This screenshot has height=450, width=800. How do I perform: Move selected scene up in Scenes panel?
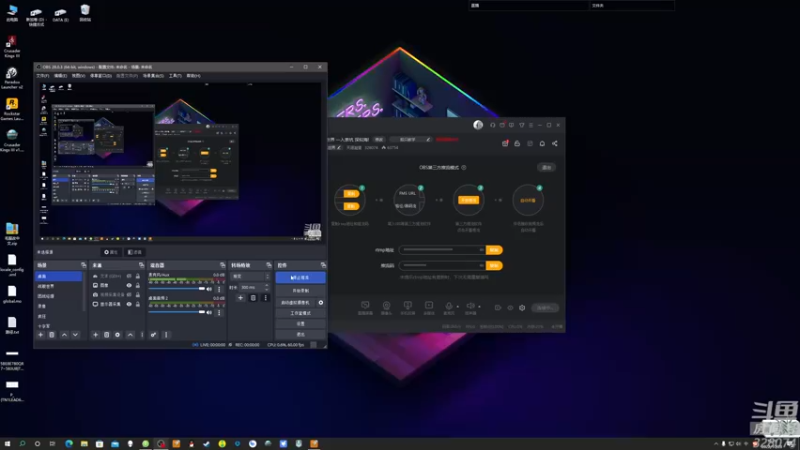tap(64, 335)
